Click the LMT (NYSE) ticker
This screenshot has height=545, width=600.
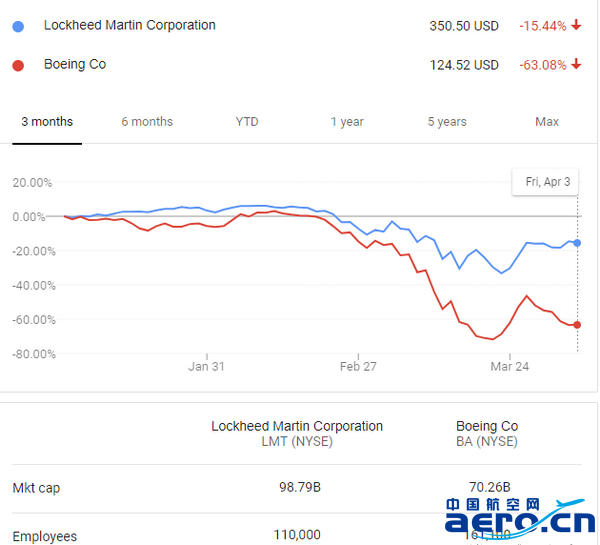click(297, 442)
